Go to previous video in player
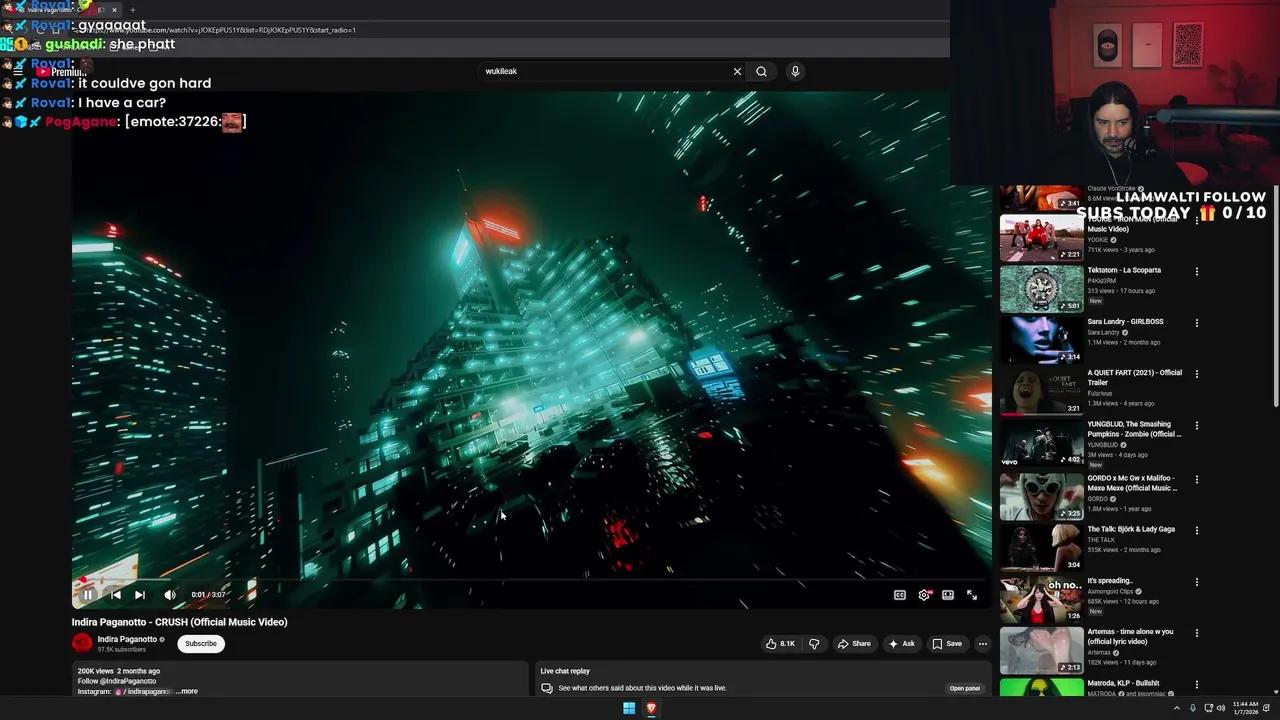The height and width of the screenshot is (720, 1280). 115,595
